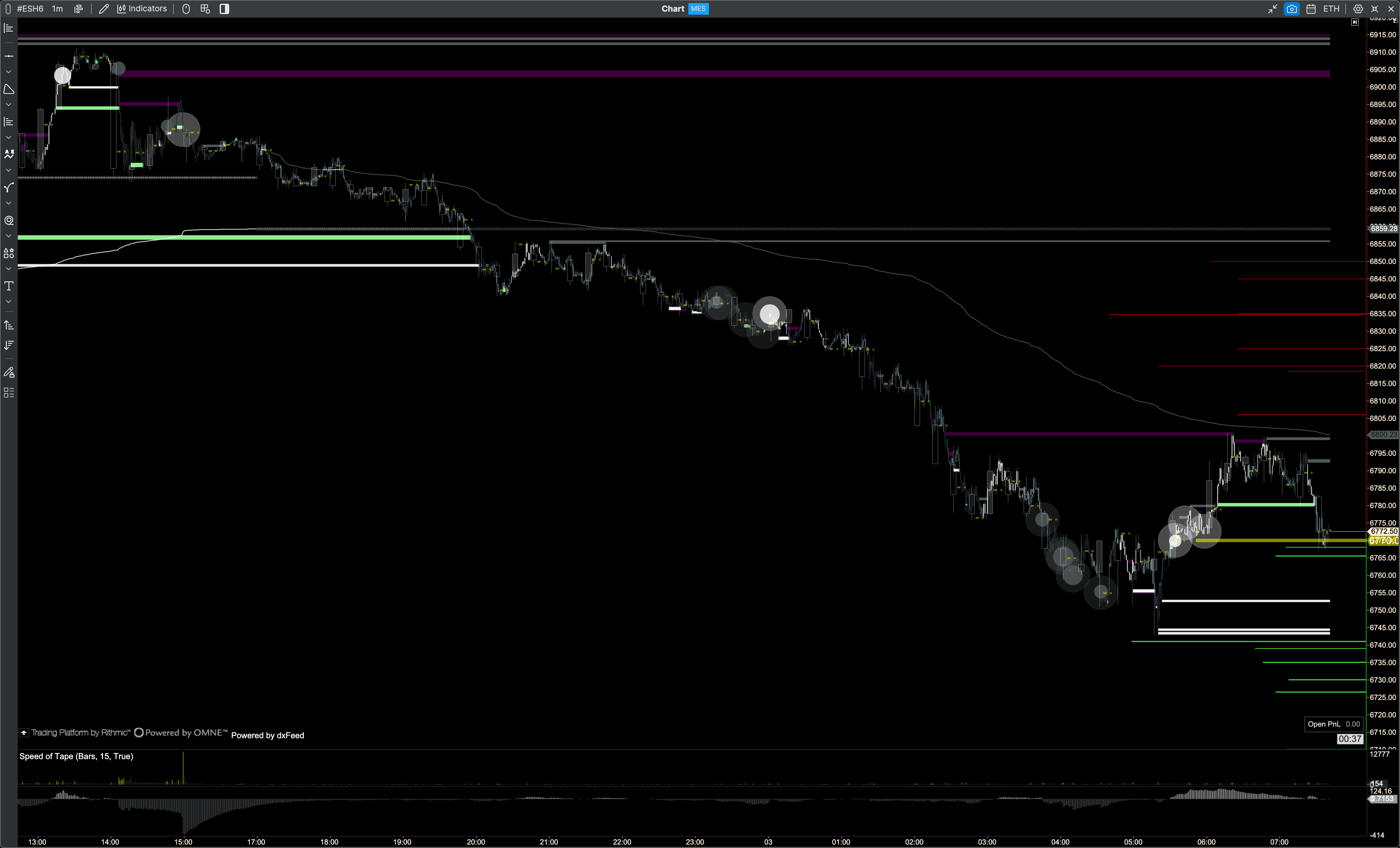
Task: Expand options under horizontal line tool
Action: pos(9,72)
